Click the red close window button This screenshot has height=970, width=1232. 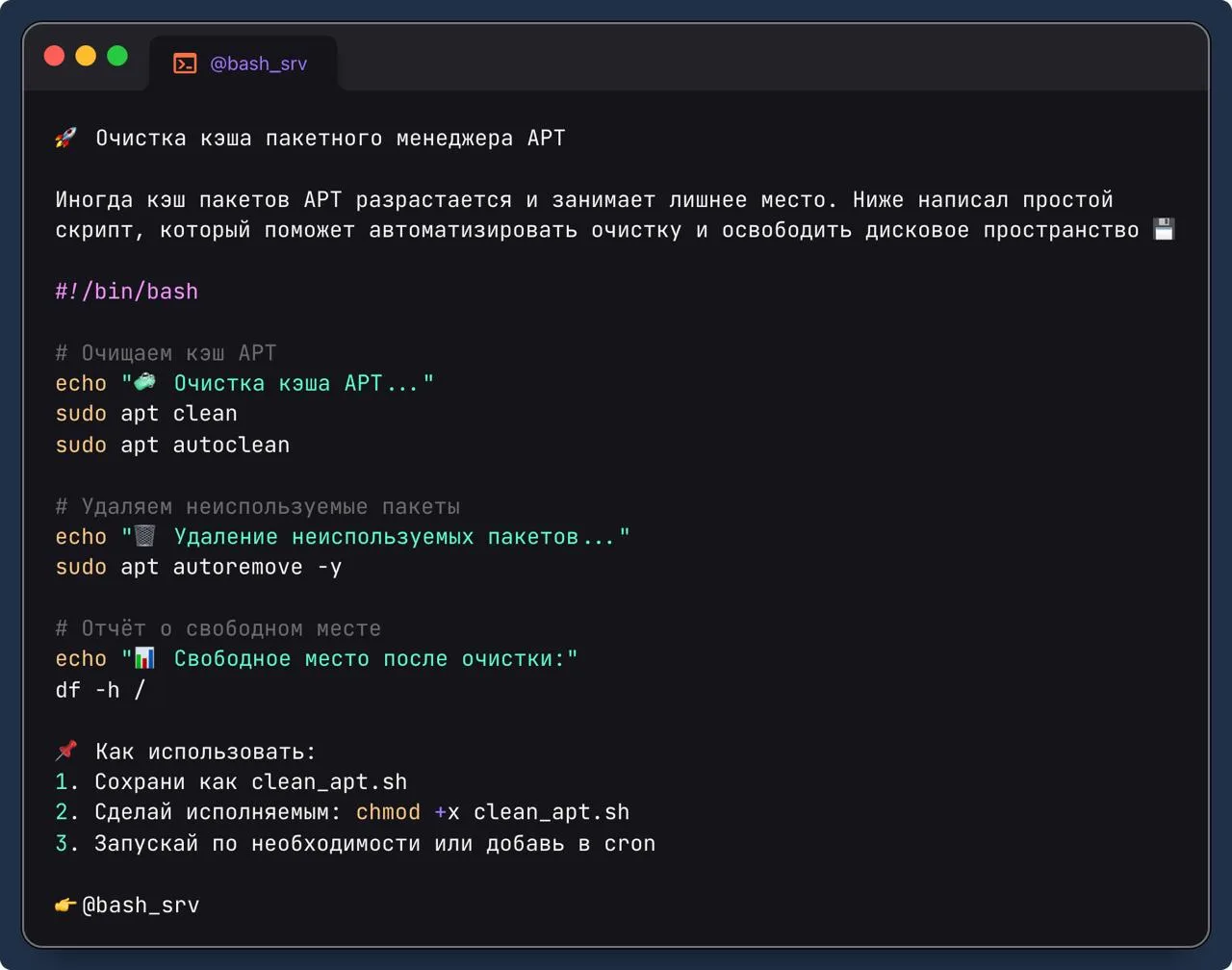[55, 56]
